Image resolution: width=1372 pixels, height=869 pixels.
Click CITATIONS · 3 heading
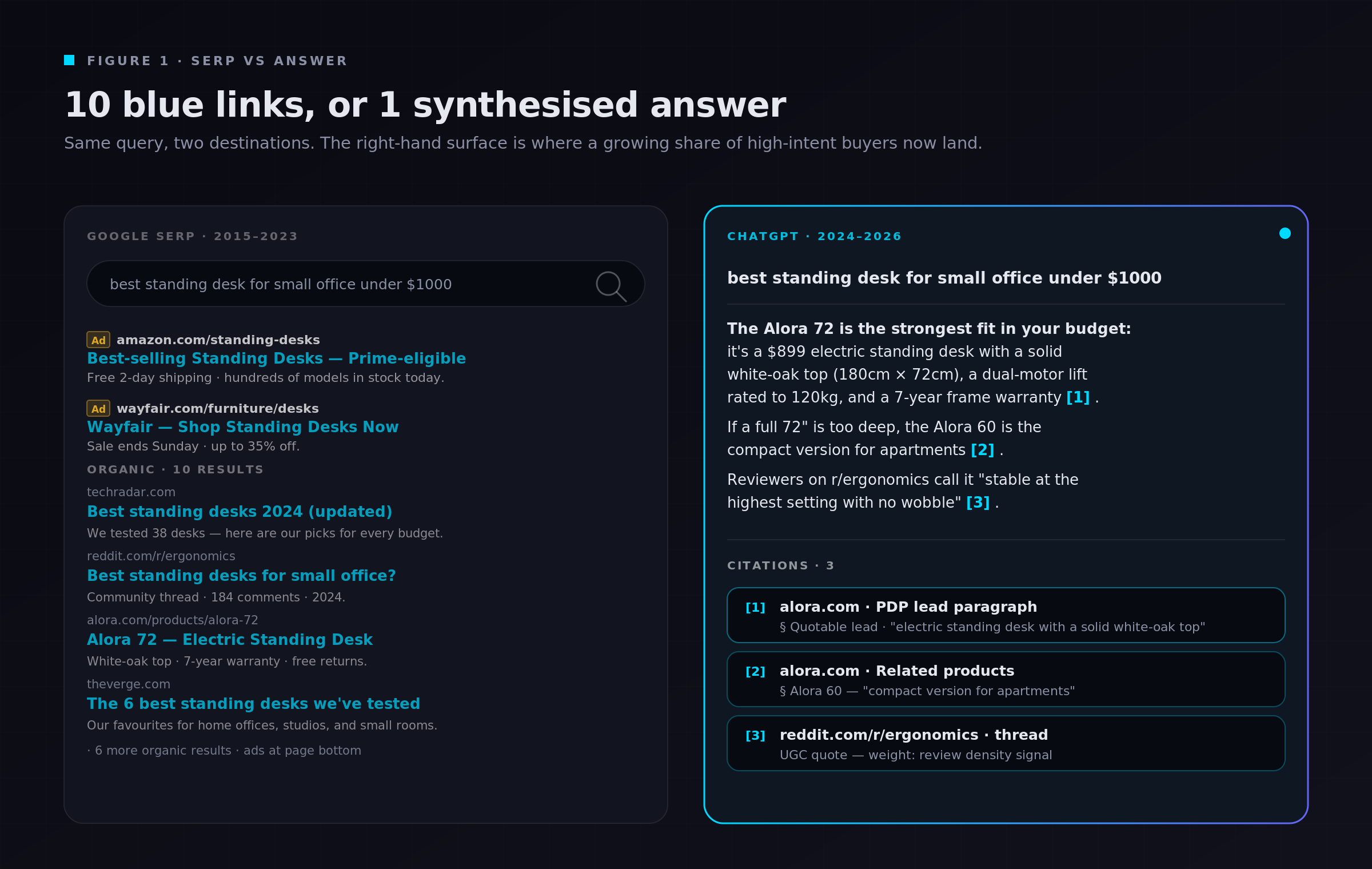coord(780,565)
